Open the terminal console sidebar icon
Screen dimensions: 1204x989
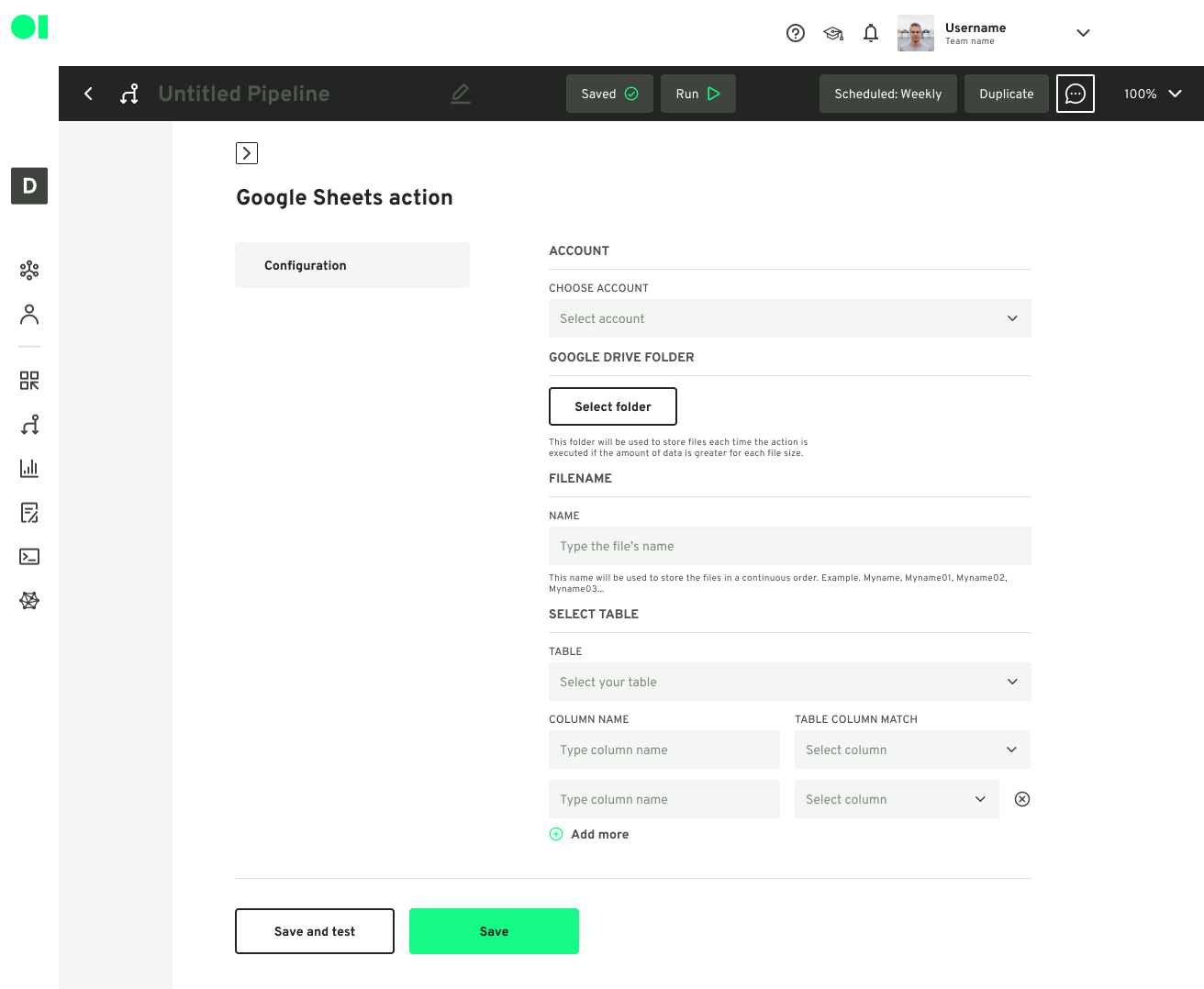point(29,557)
